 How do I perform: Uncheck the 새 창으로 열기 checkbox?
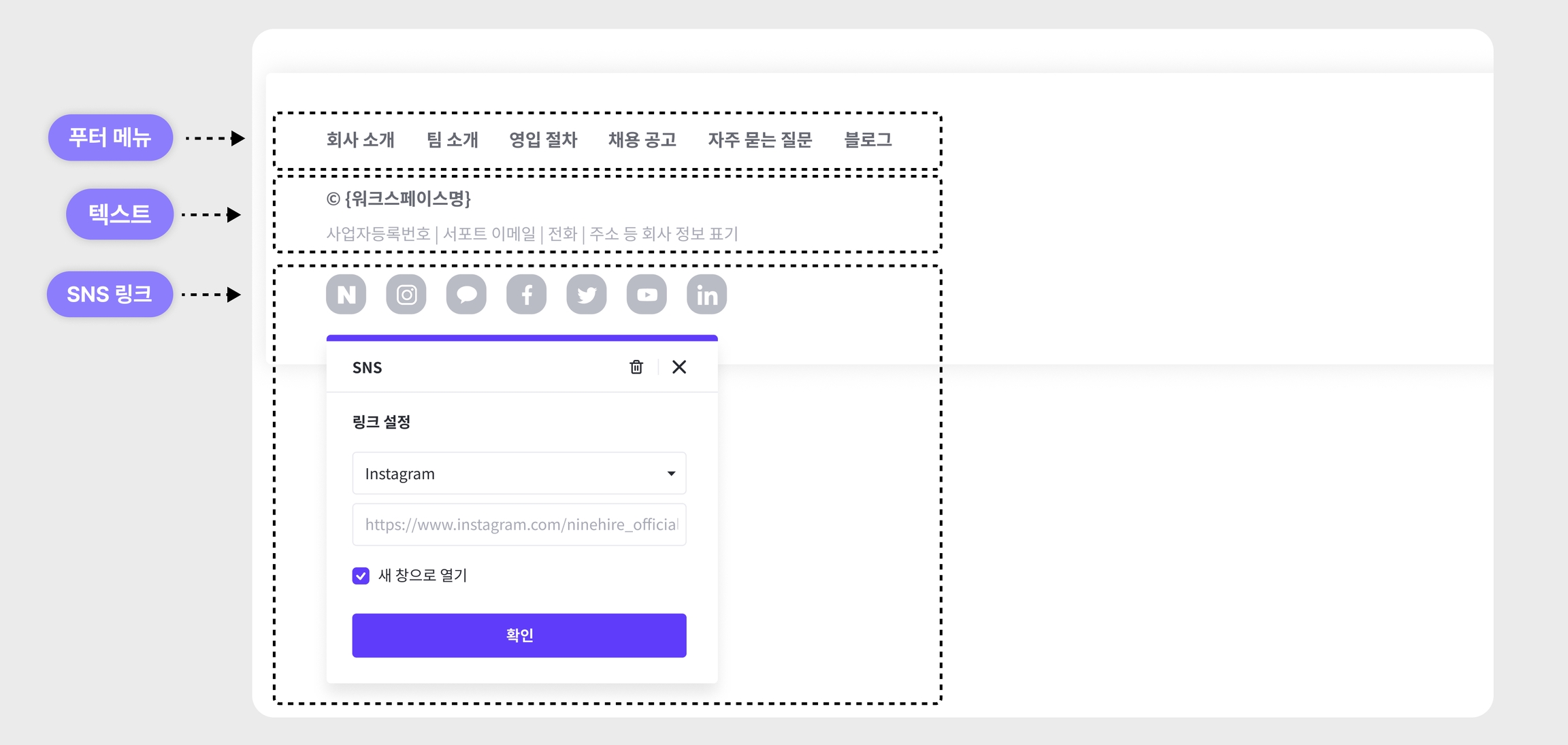click(361, 576)
